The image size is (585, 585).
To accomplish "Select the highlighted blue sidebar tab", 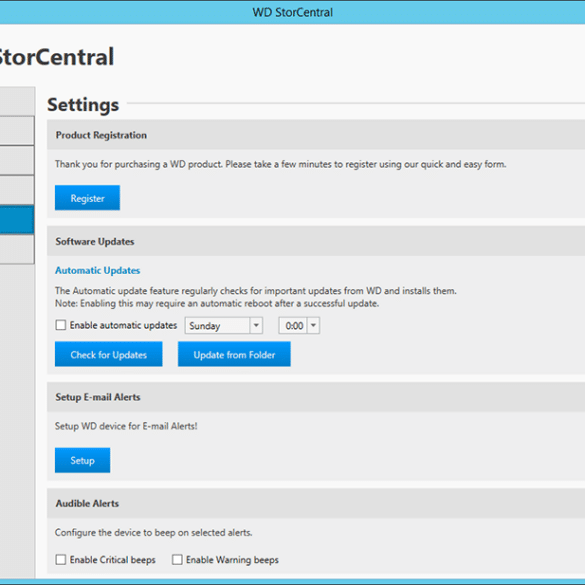I will pos(17,219).
